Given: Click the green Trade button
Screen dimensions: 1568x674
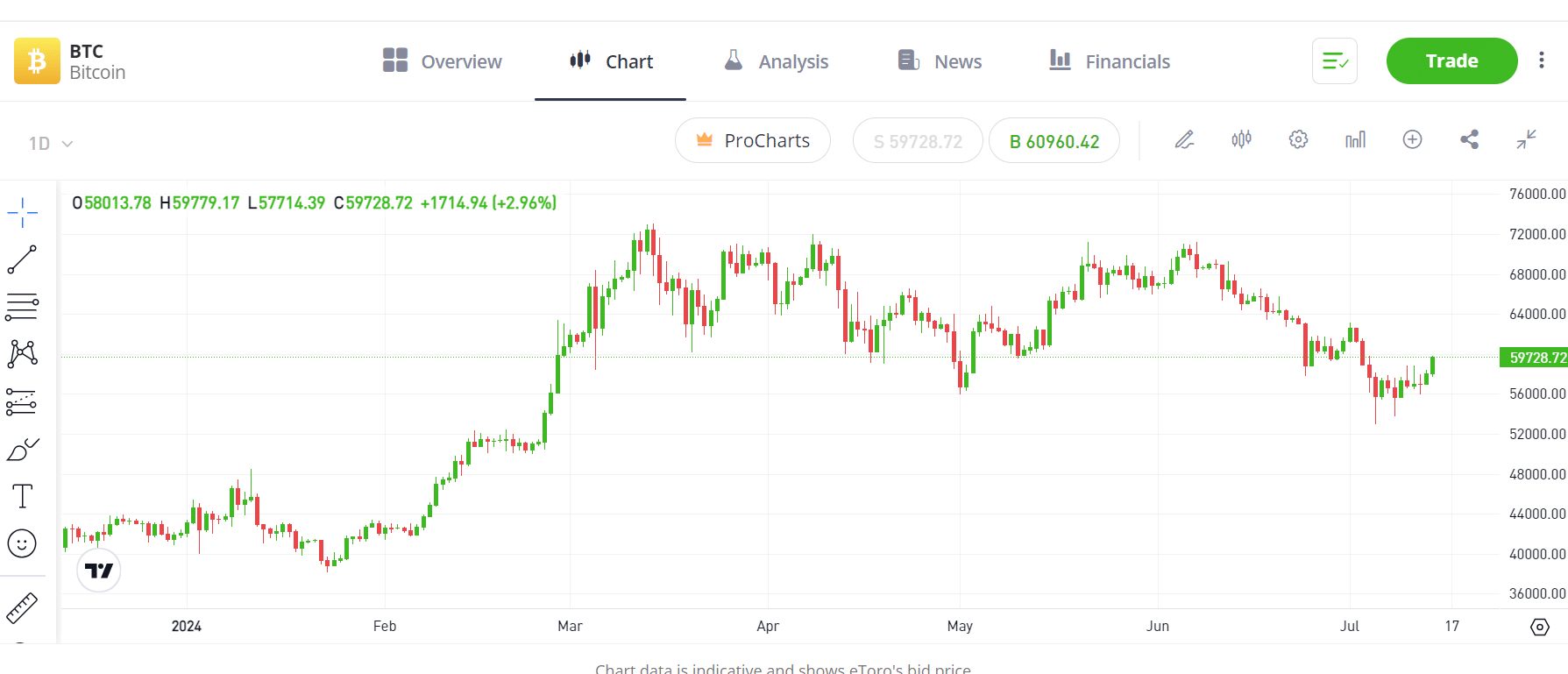Looking at the screenshot, I should pos(1451,60).
